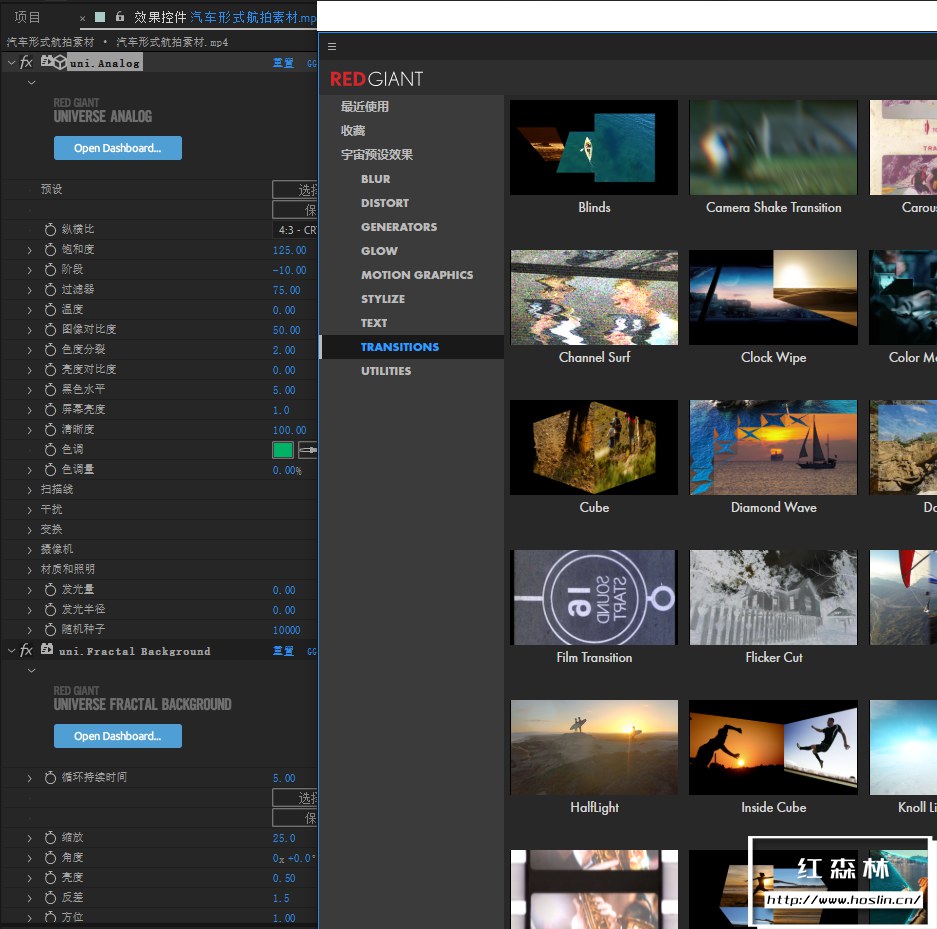
Task: Toggle the stopwatch for 清晰度
Action: 50,430
